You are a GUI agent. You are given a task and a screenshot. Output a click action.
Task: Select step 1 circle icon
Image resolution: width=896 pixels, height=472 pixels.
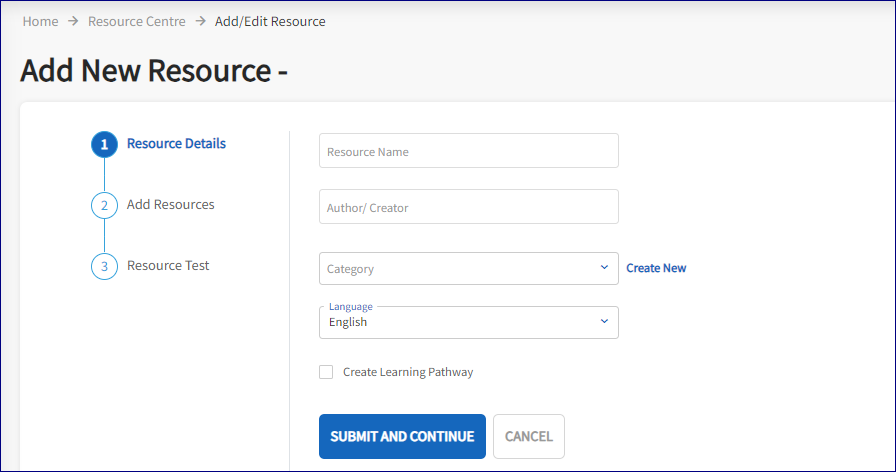(105, 145)
